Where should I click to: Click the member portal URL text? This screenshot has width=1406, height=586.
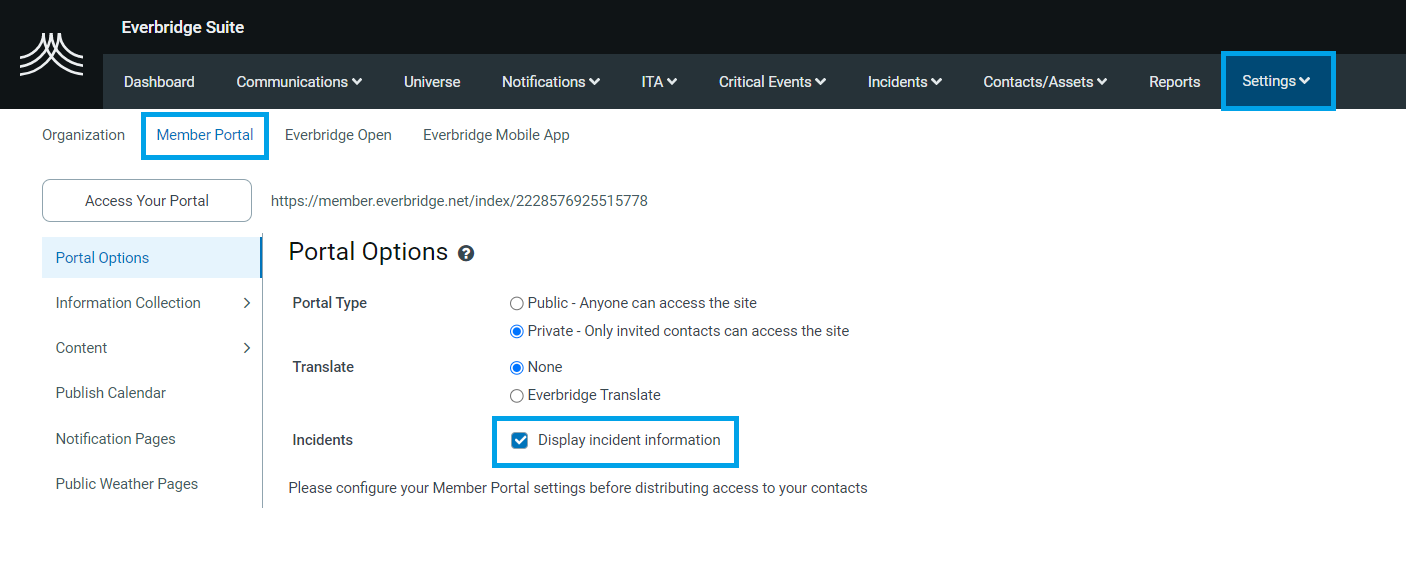459,201
